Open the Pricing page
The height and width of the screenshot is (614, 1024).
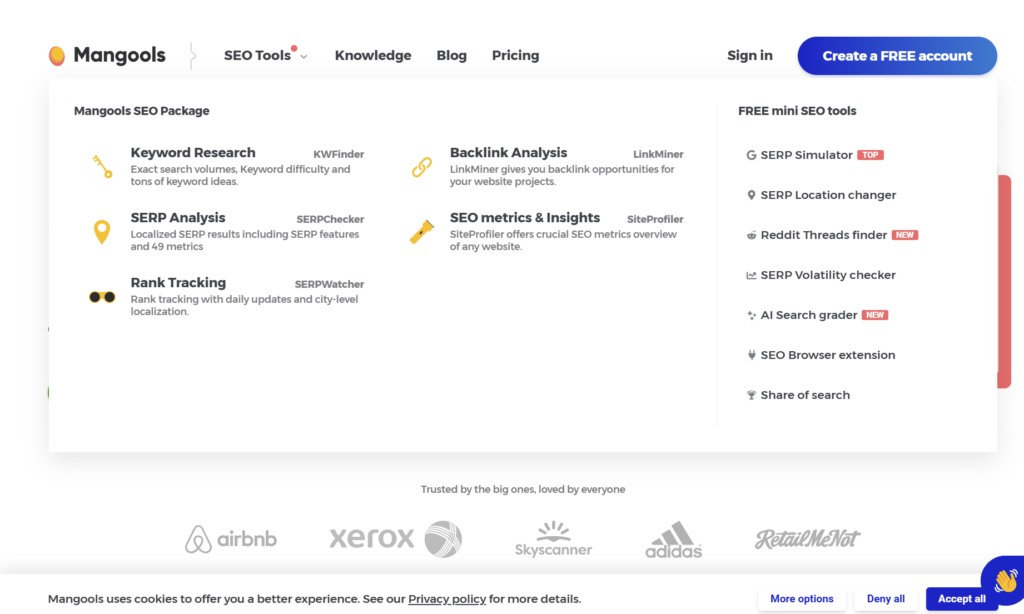click(x=515, y=56)
